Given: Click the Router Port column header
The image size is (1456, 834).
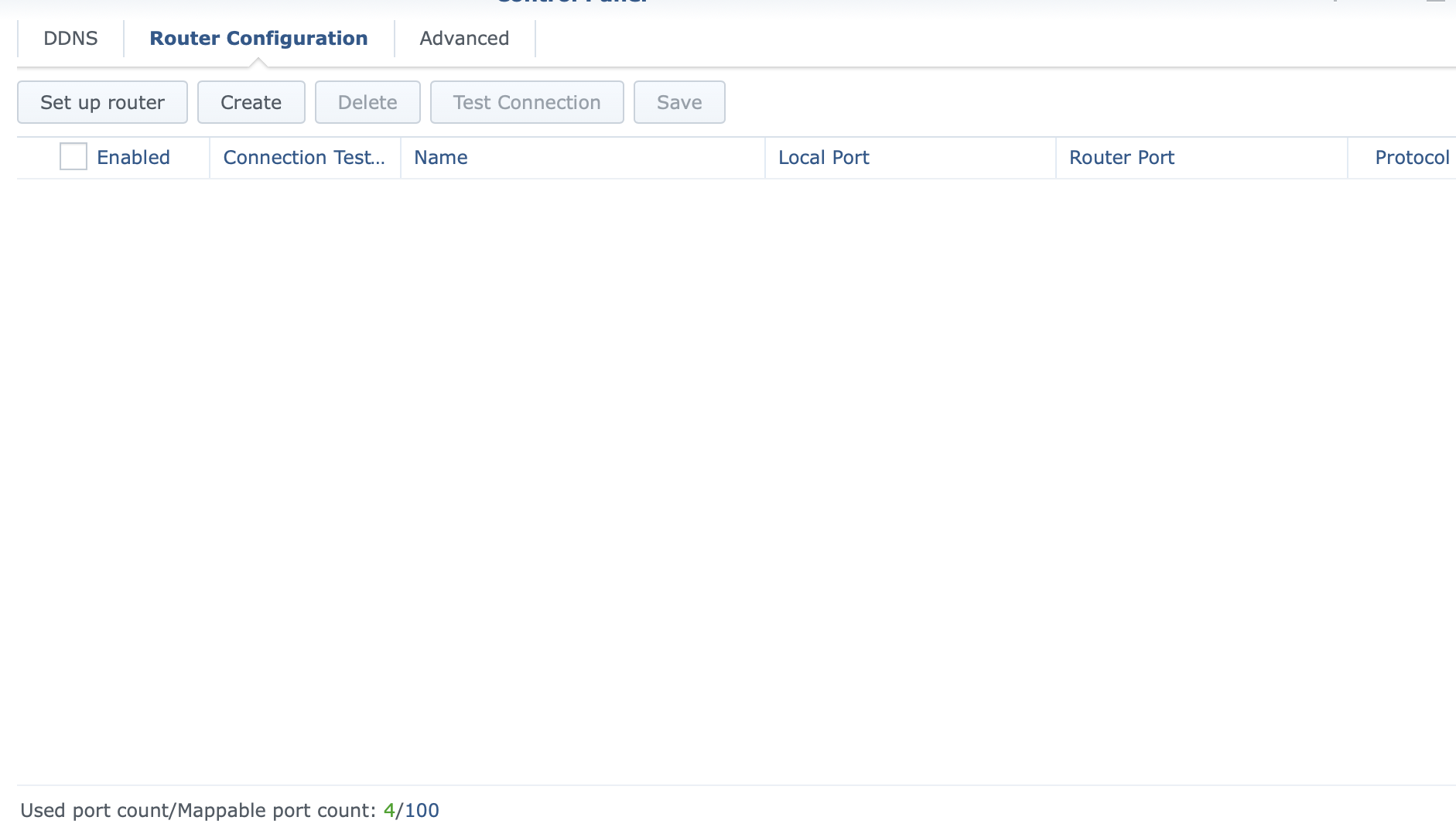Looking at the screenshot, I should [1201, 158].
